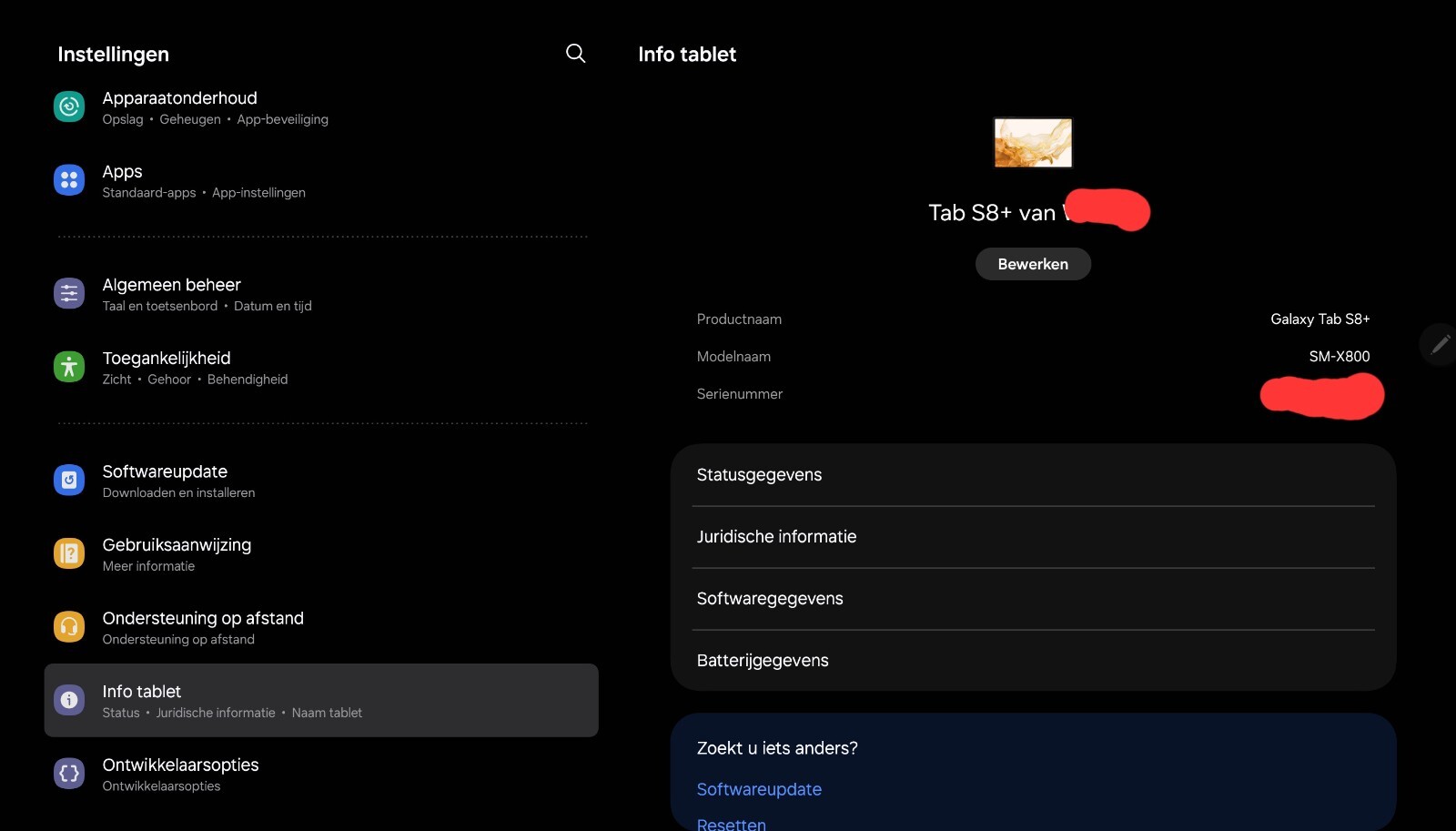Select the highlighted Info tablet entry

pos(321,700)
